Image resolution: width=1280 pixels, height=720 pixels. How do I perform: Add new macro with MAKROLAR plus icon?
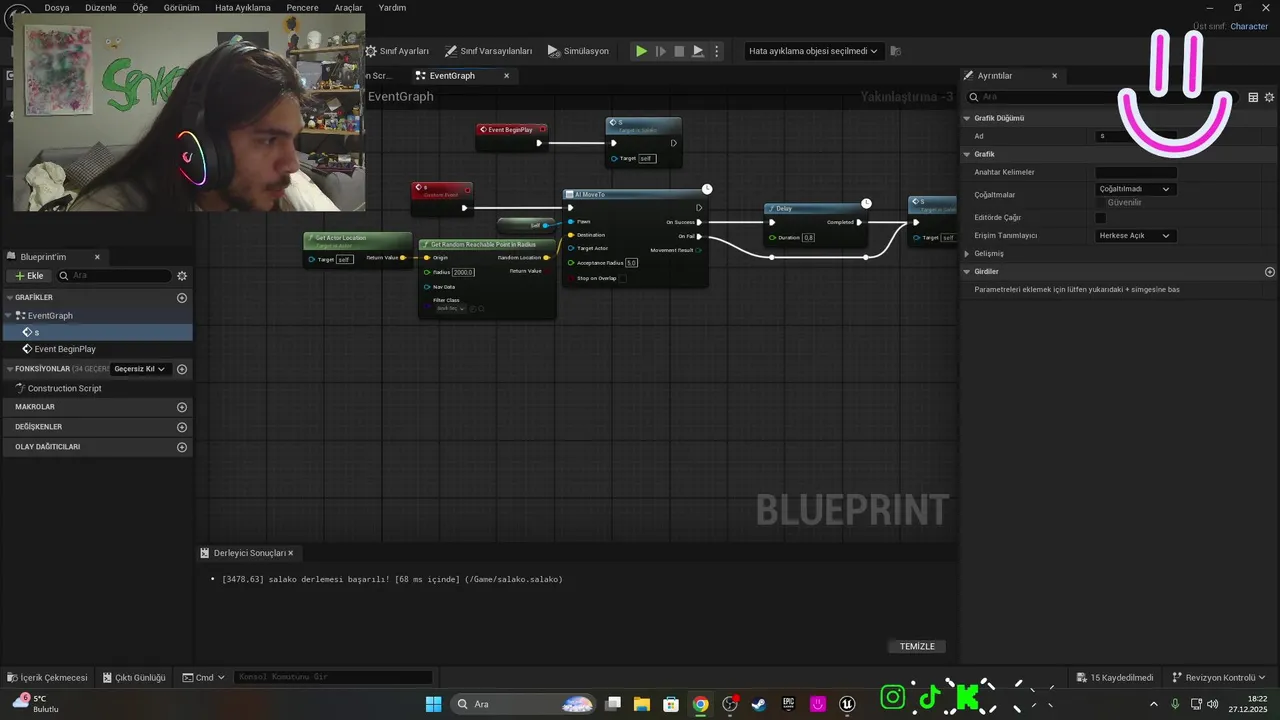182,407
